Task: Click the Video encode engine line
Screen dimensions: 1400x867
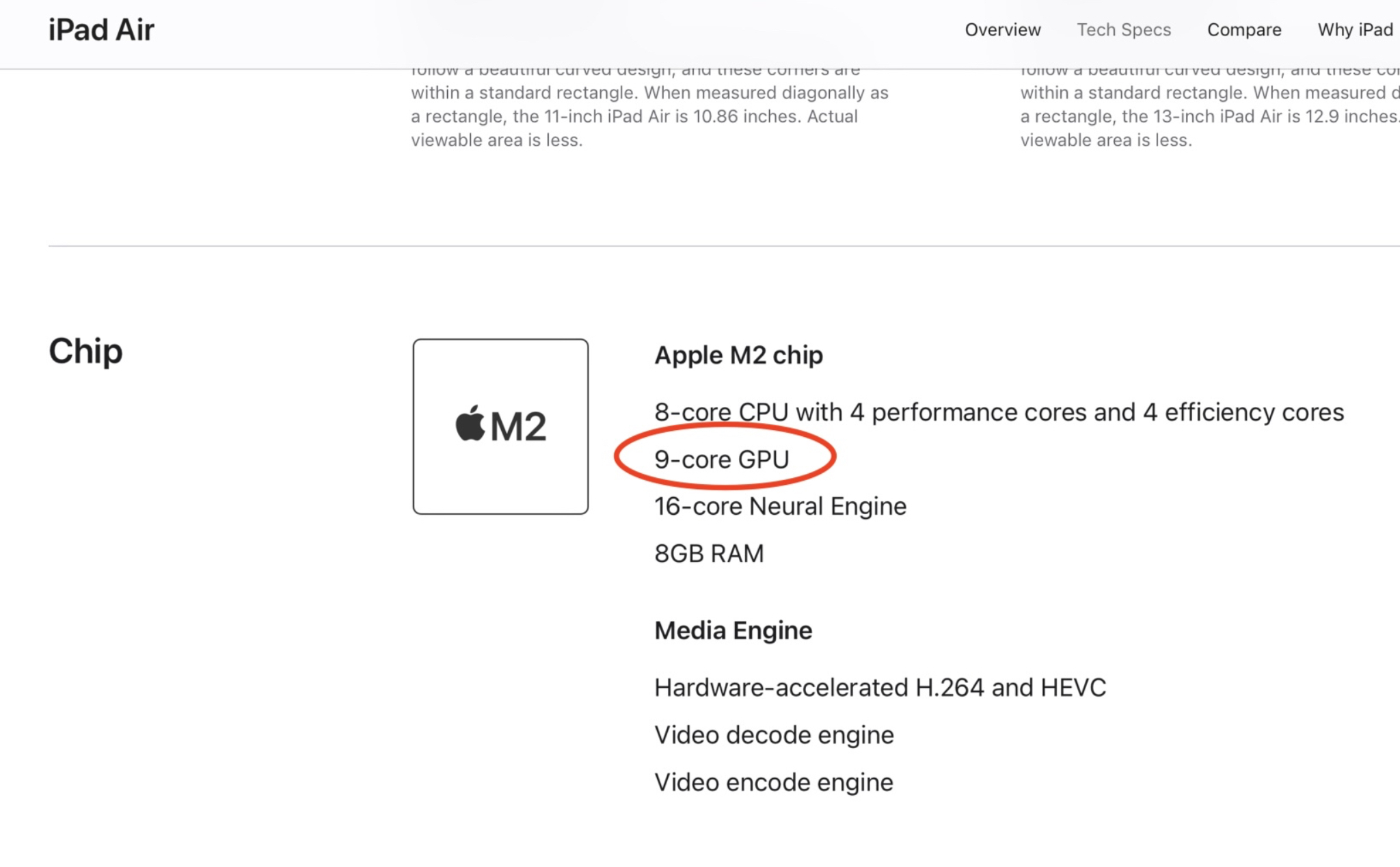Action: click(773, 782)
